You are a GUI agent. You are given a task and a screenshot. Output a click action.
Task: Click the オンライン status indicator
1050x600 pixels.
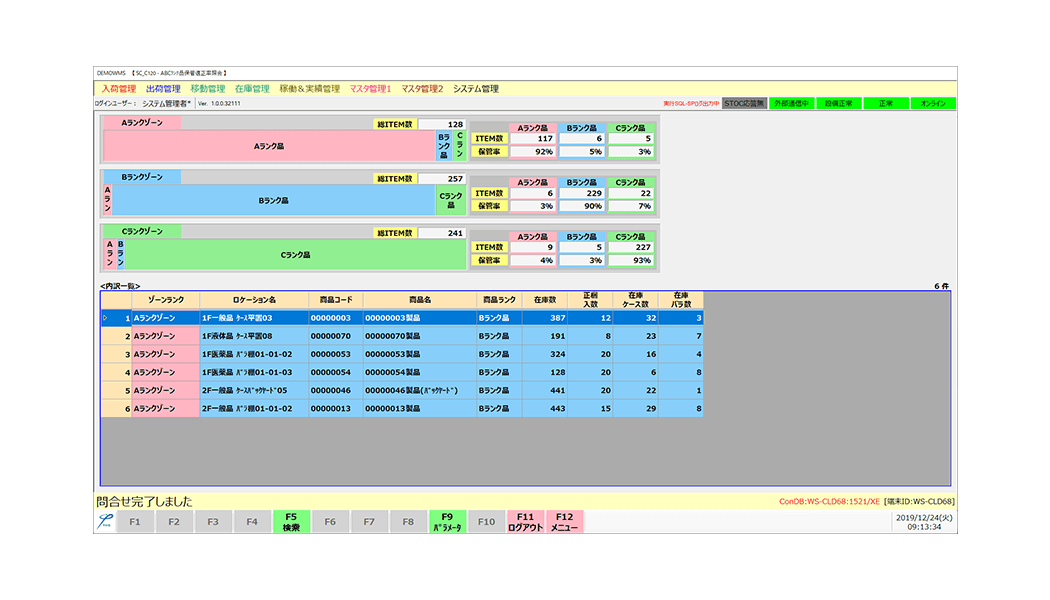pyautogui.click(x=933, y=104)
